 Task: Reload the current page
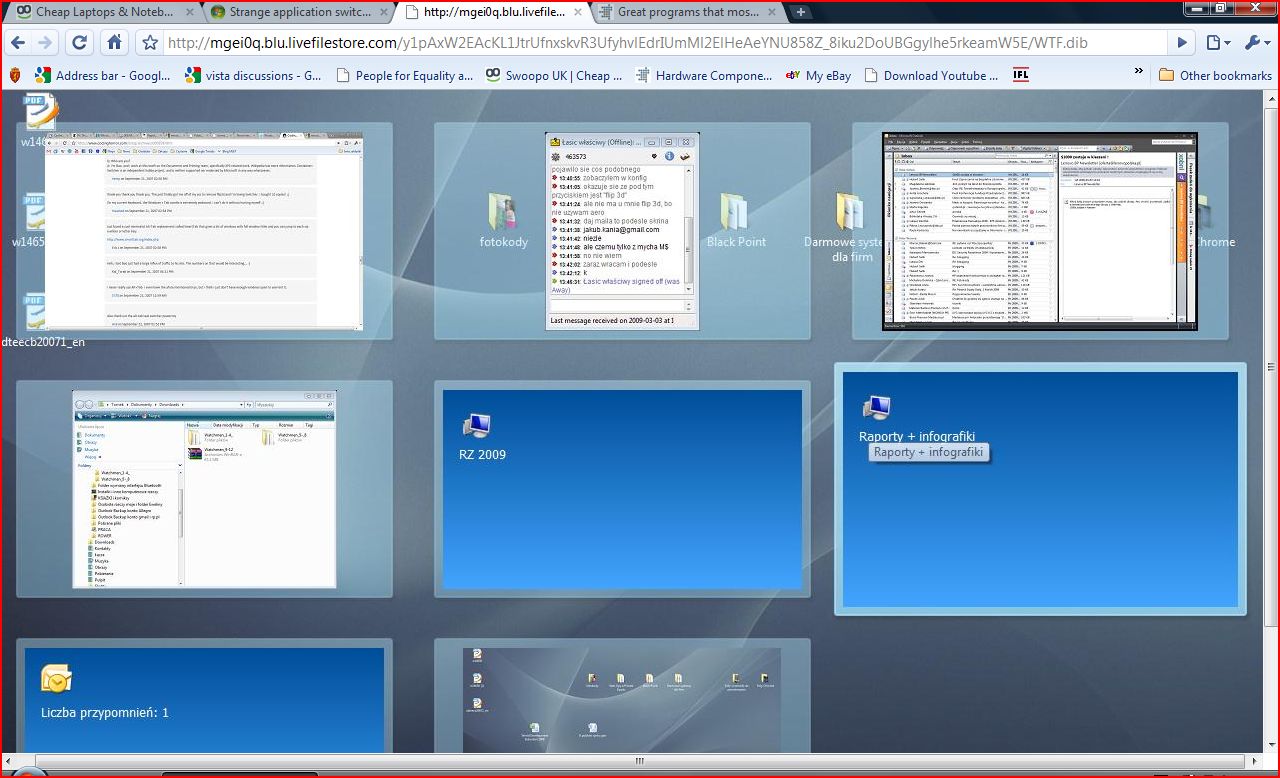click(80, 43)
